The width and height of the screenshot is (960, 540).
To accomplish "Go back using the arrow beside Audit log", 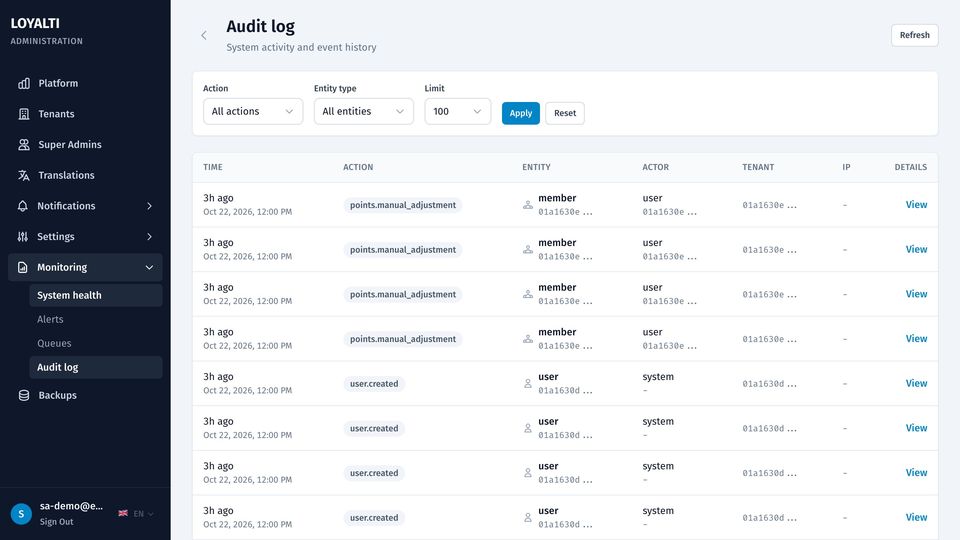I will [x=204, y=36].
